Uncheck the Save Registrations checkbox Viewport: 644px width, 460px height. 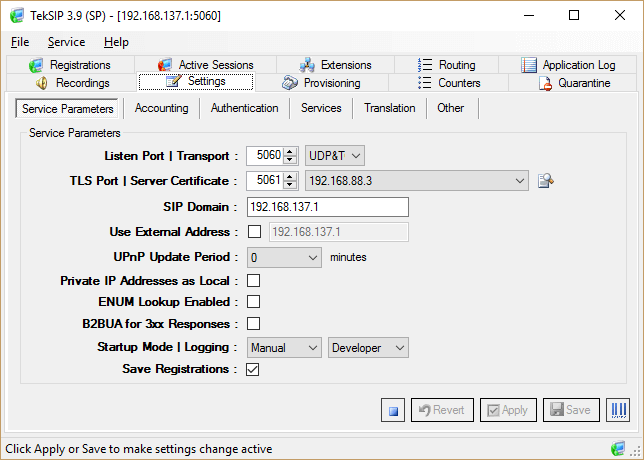click(x=253, y=369)
